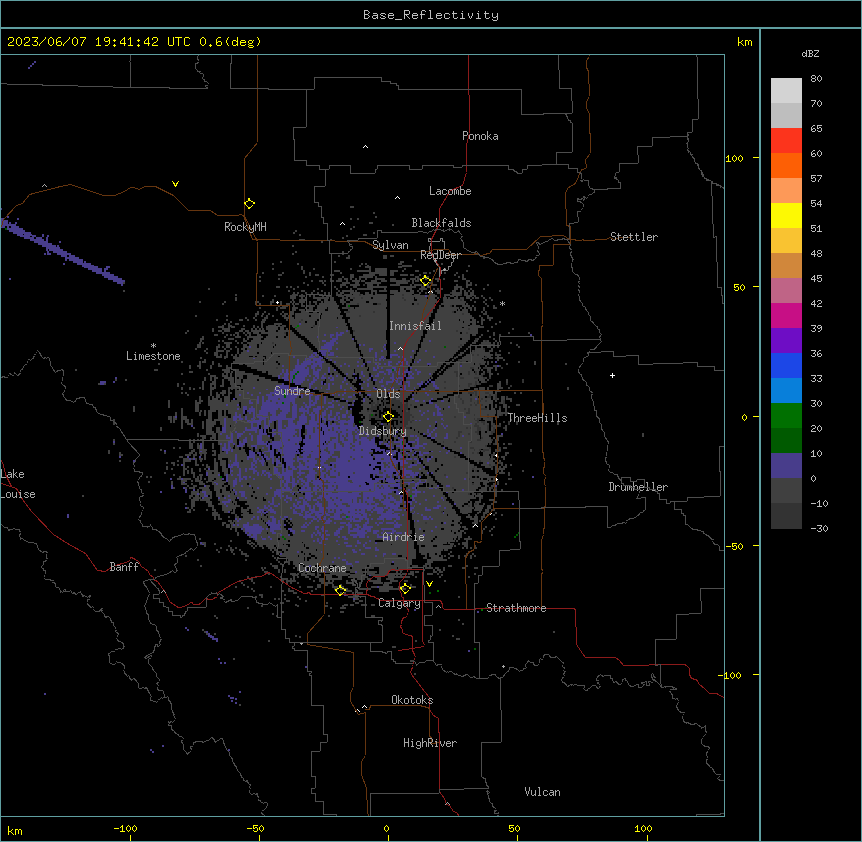
Task: Click the white caret marker west of Lacombe
Action: coord(397,198)
